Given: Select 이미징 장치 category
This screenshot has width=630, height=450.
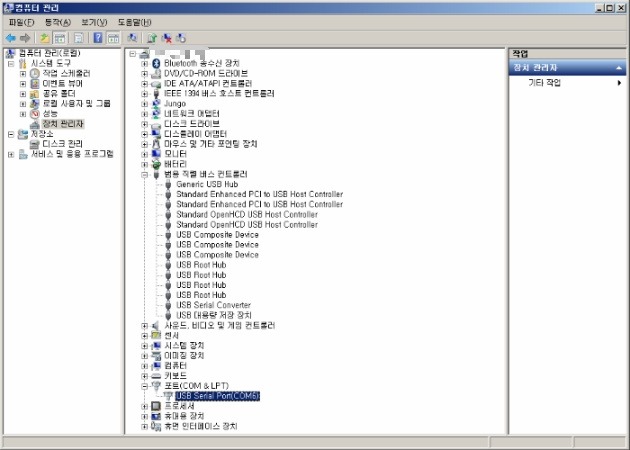Looking at the screenshot, I should (184, 356).
